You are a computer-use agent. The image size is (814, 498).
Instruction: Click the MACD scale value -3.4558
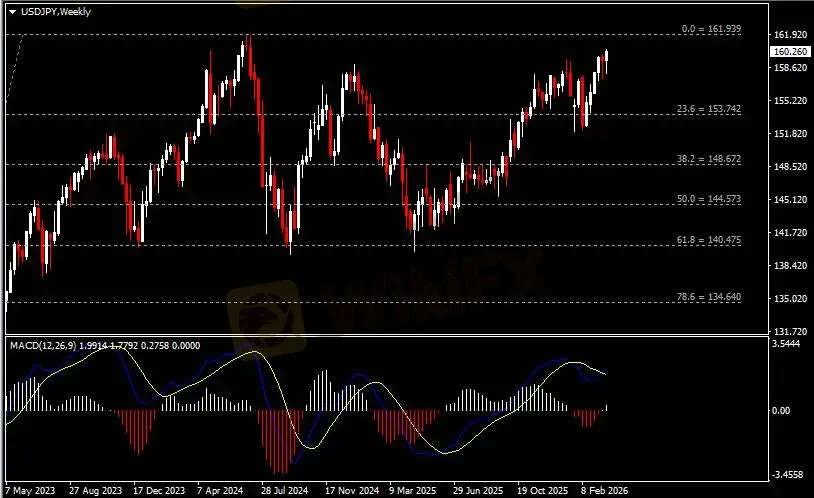click(788, 475)
